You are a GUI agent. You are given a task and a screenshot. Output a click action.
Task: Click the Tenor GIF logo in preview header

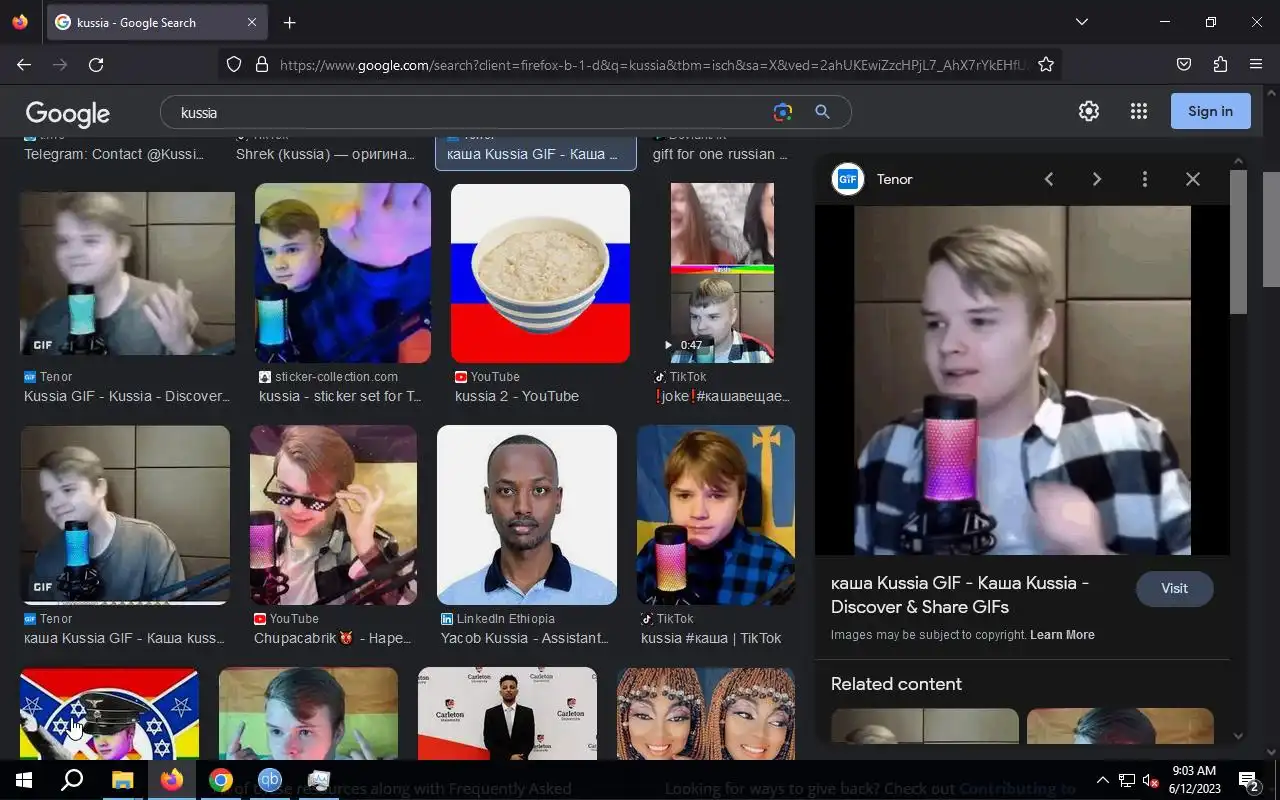(x=848, y=179)
